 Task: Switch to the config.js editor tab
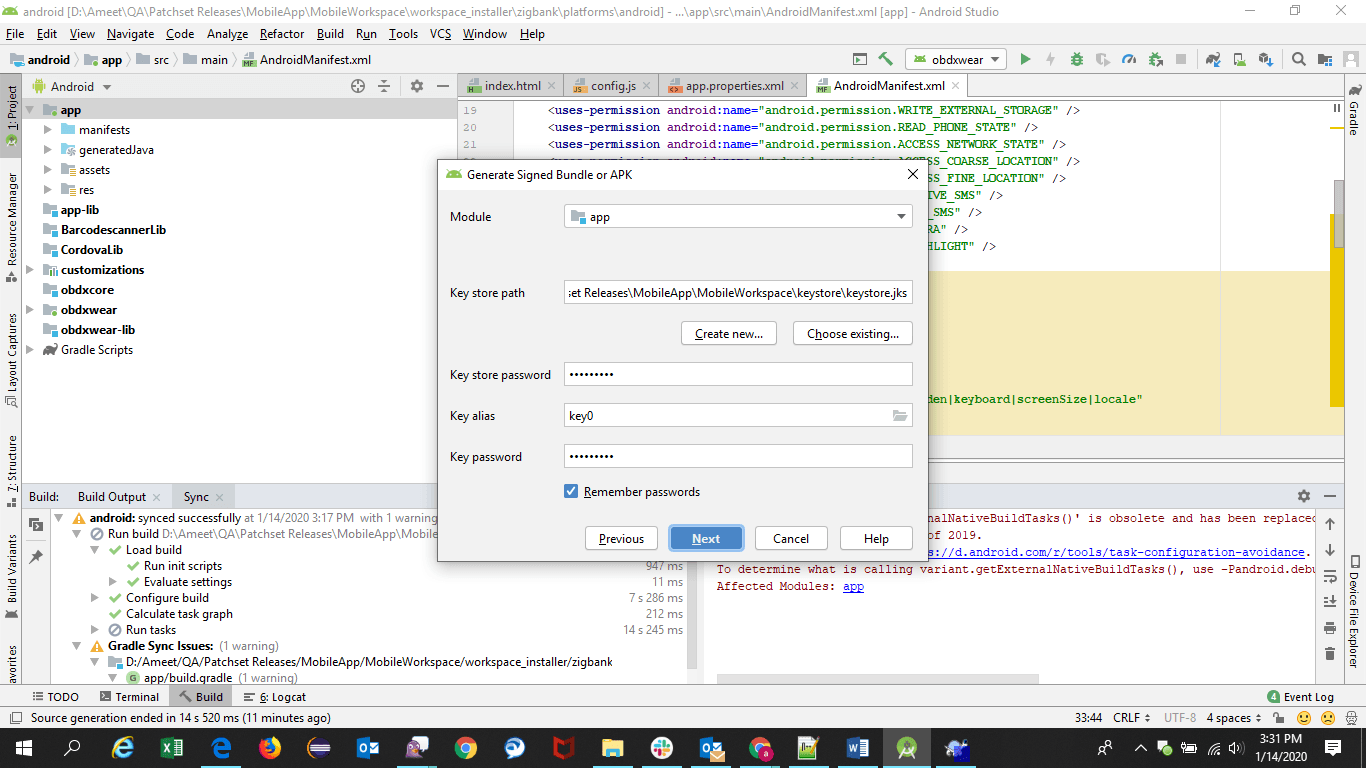(611, 86)
